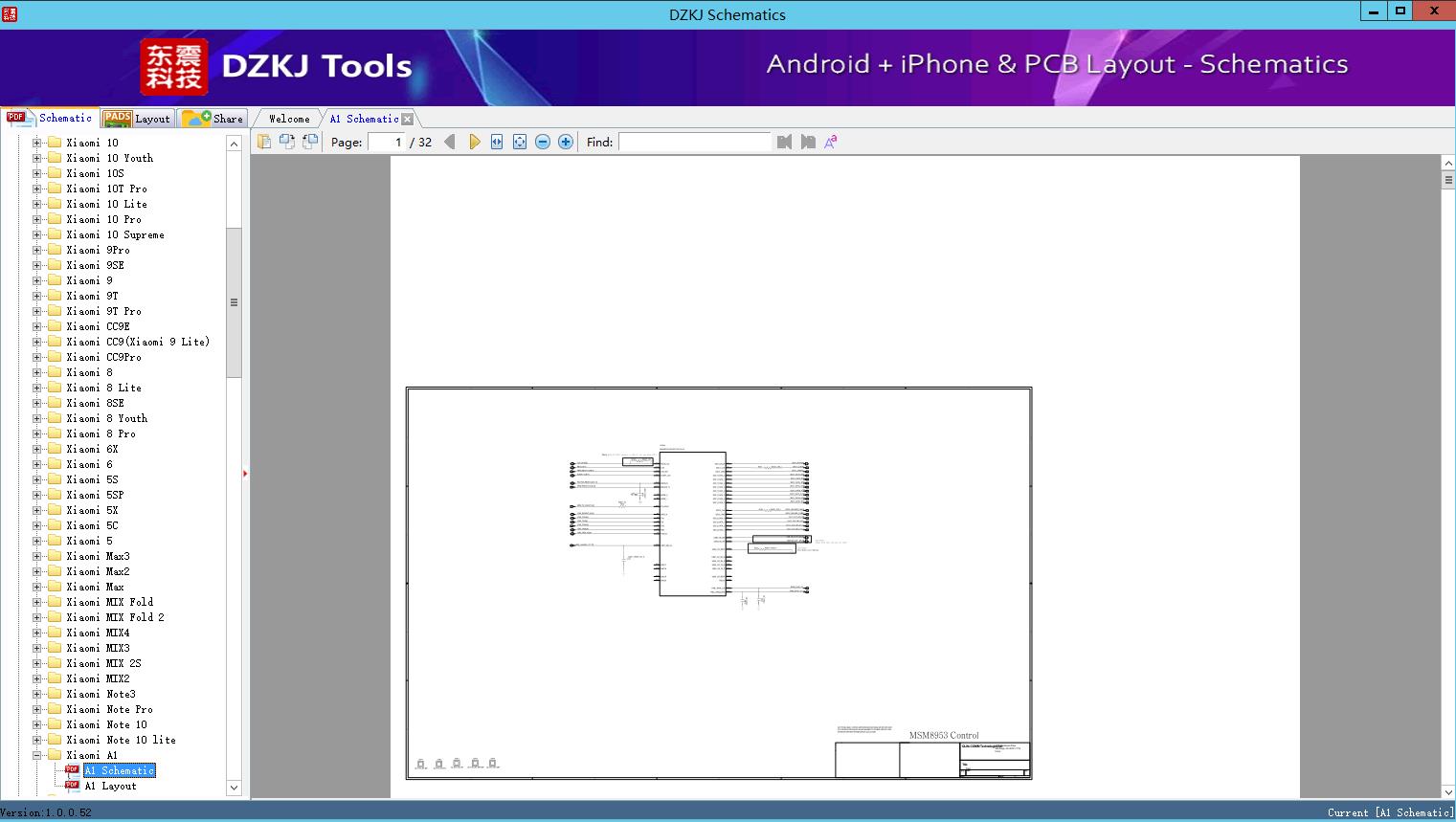Click the folder icon for Xiaomi Max3
This screenshot has width=1456, height=822.
[x=55, y=556]
